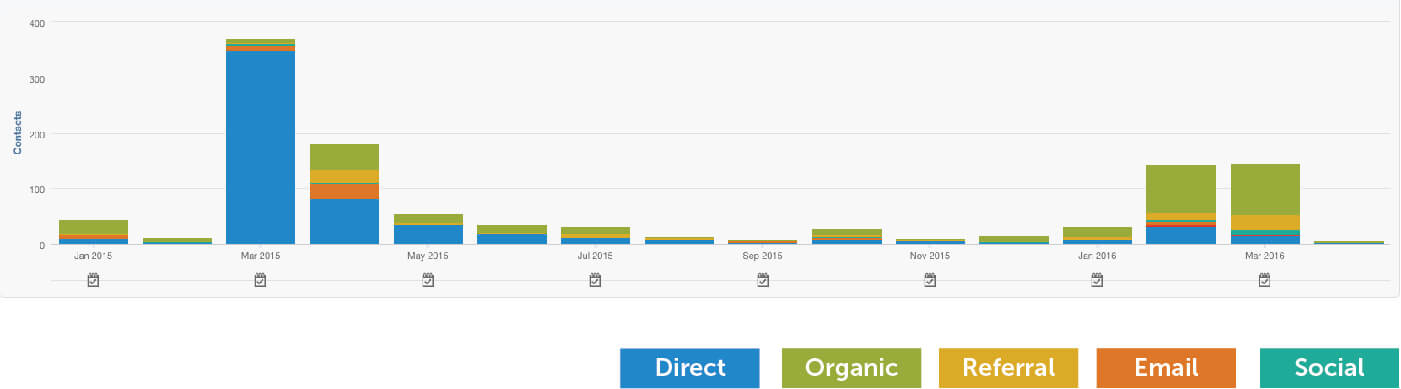Screen dimensions: 1401x389
Task: Toggle the Organic legend filter
Action: [851, 367]
